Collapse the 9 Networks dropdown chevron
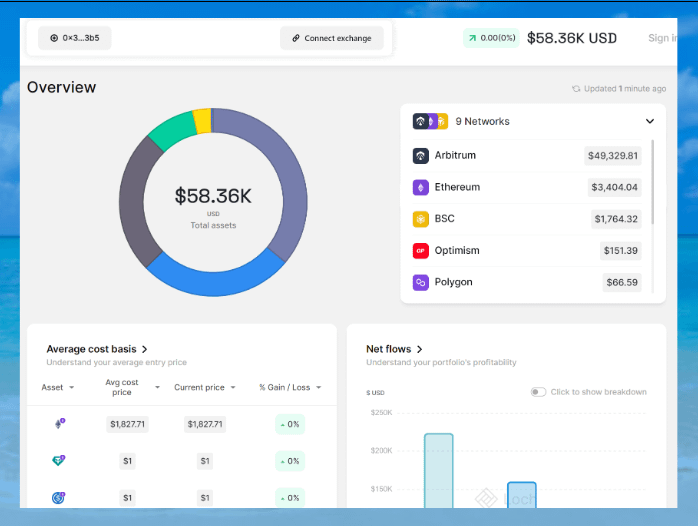This screenshot has width=698, height=526. tap(650, 121)
